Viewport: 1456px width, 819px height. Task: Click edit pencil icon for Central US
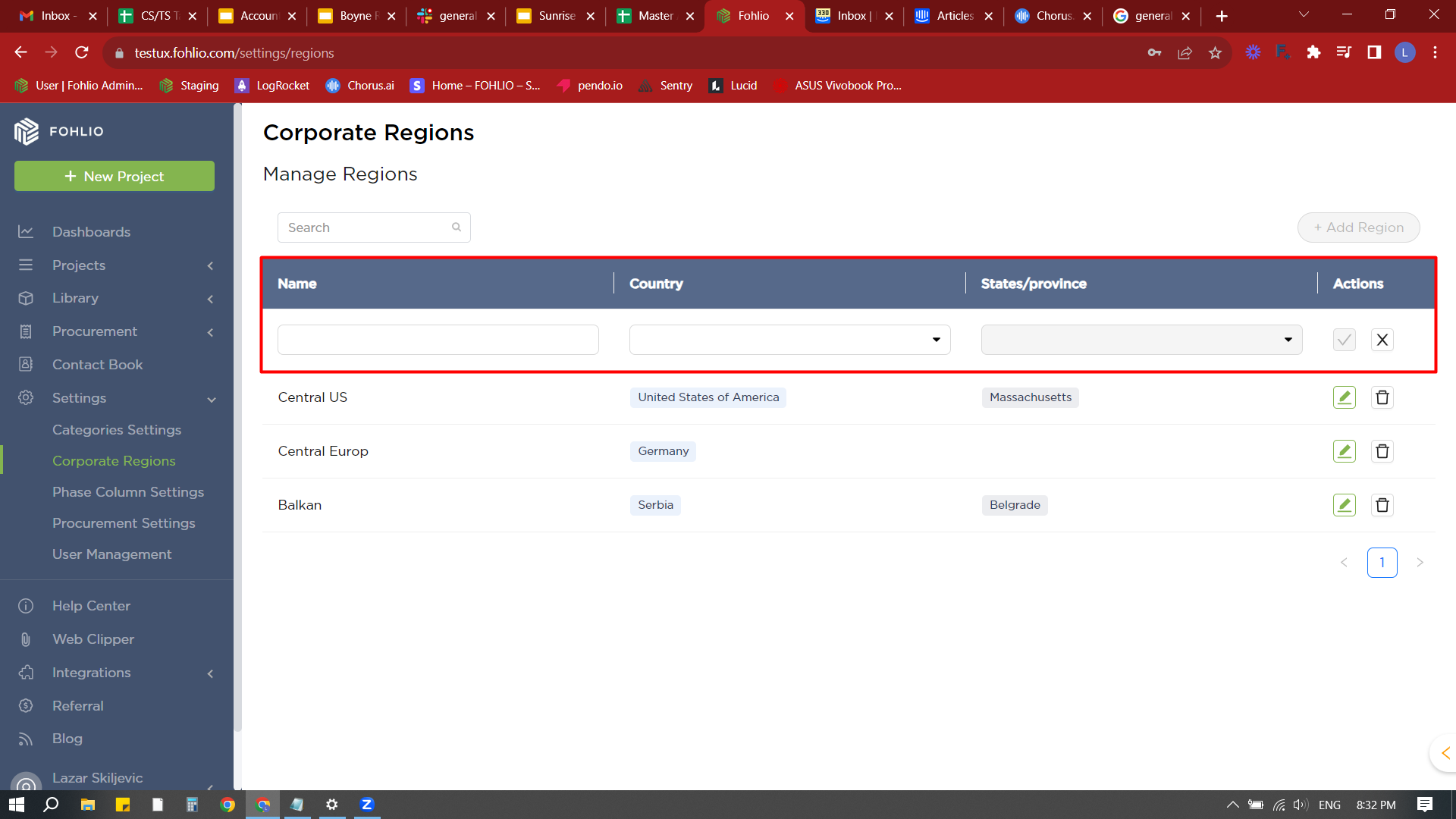[x=1344, y=397]
